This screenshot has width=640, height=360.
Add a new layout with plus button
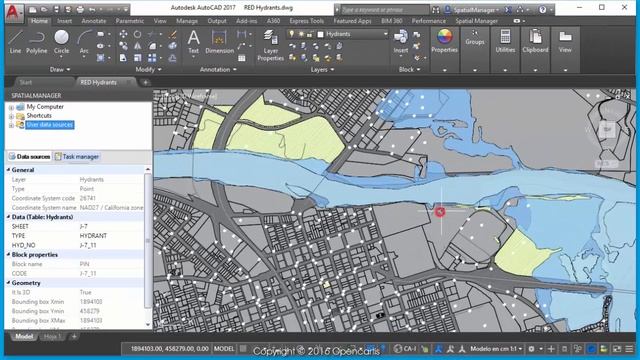point(74,337)
